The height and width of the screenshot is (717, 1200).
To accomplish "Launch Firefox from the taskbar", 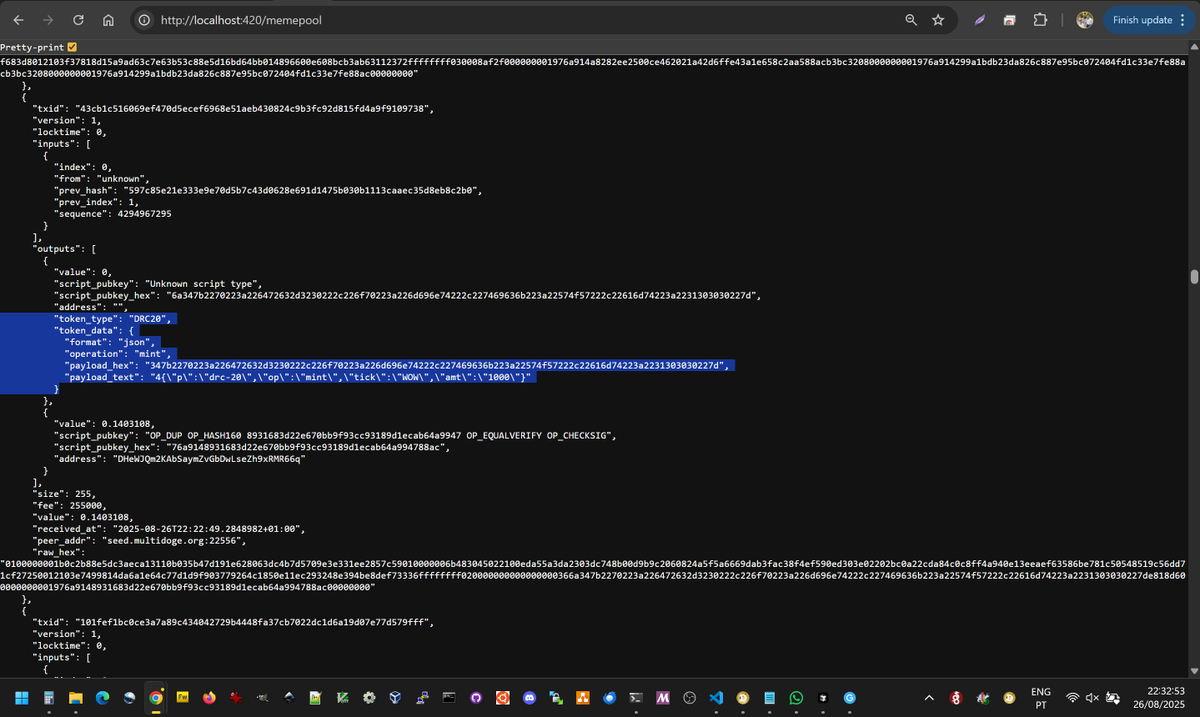I will coord(209,697).
